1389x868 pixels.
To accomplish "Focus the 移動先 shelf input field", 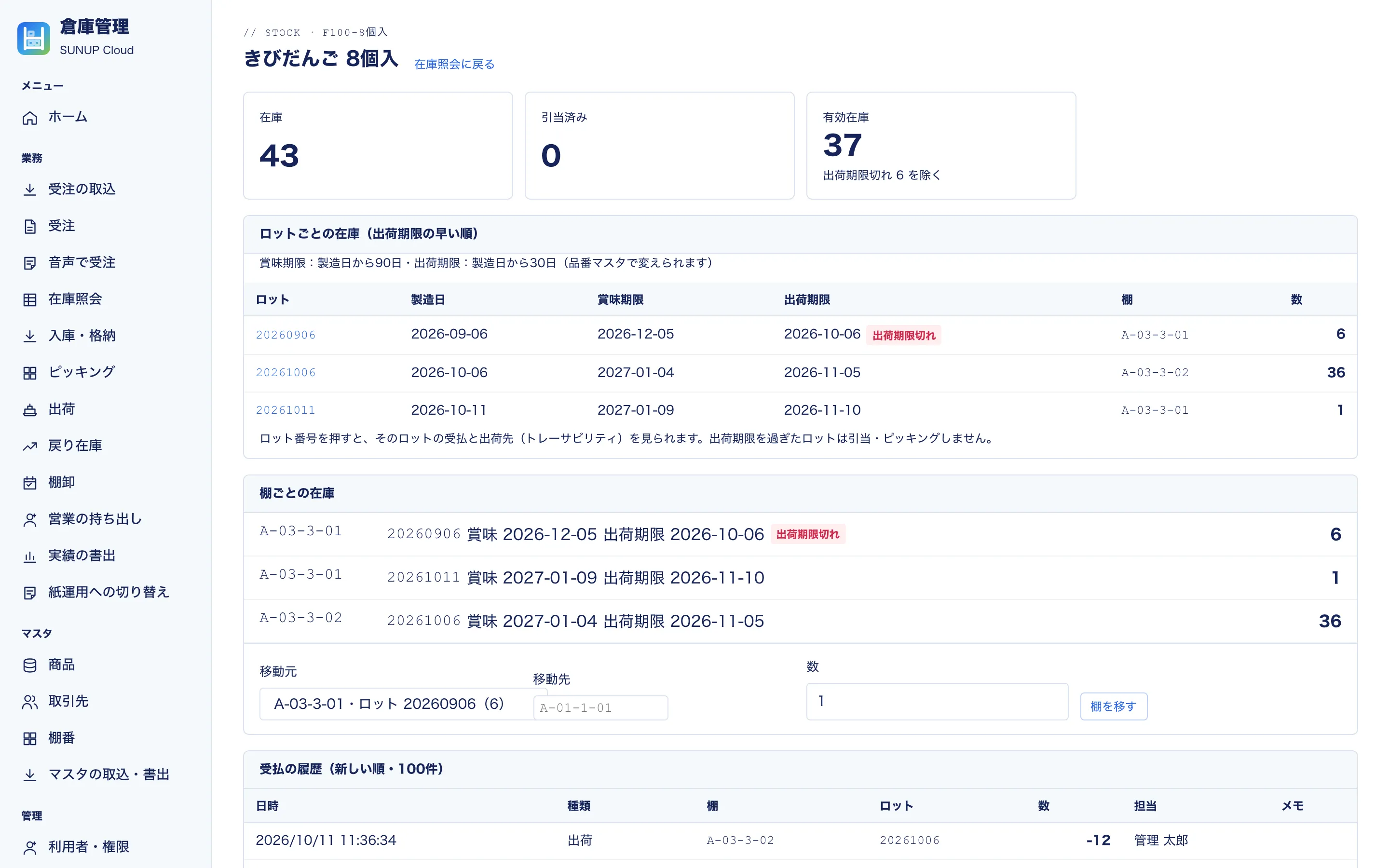I will (x=600, y=708).
